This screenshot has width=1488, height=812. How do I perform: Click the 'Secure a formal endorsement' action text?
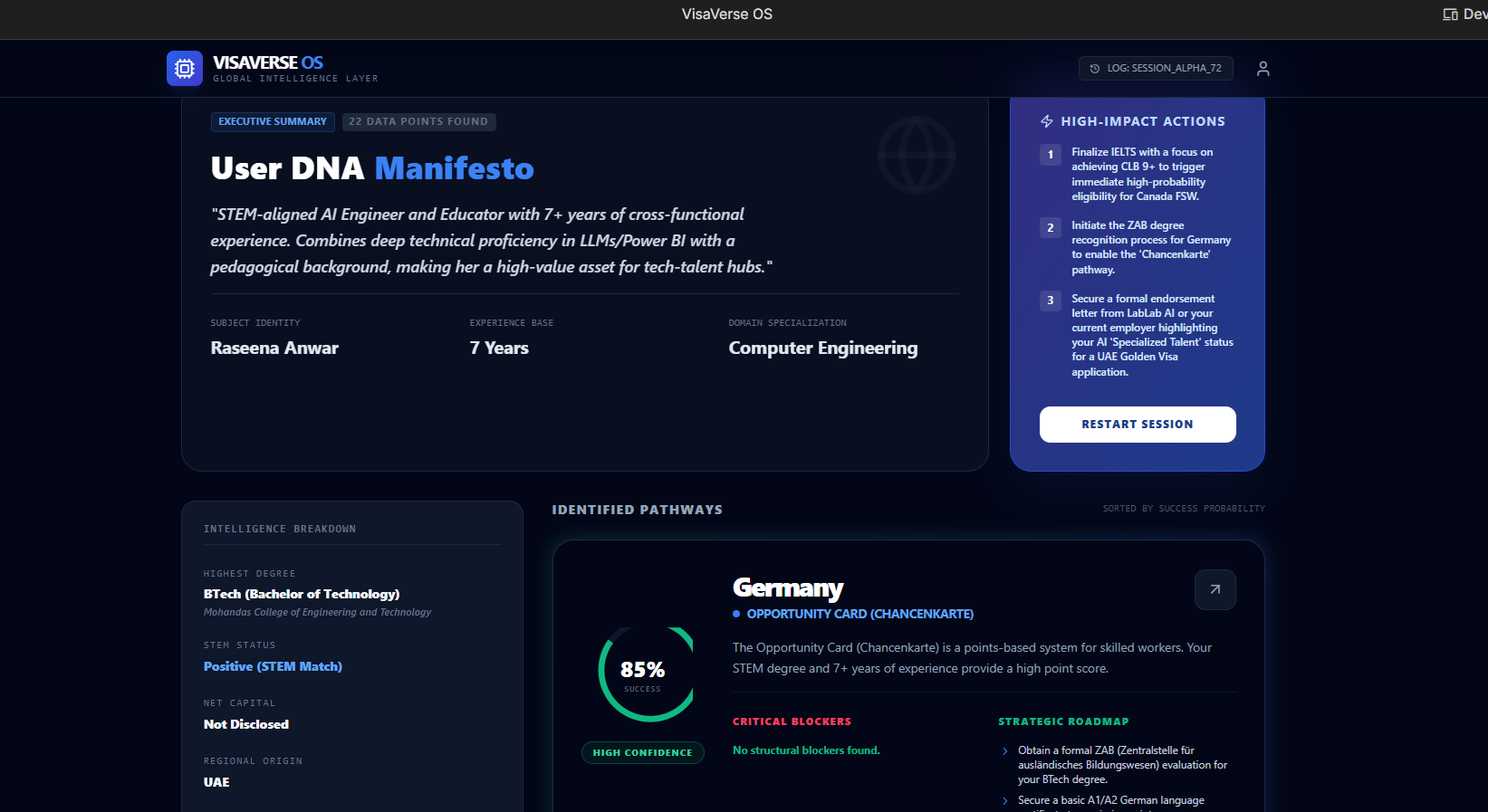tap(1152, 335)
